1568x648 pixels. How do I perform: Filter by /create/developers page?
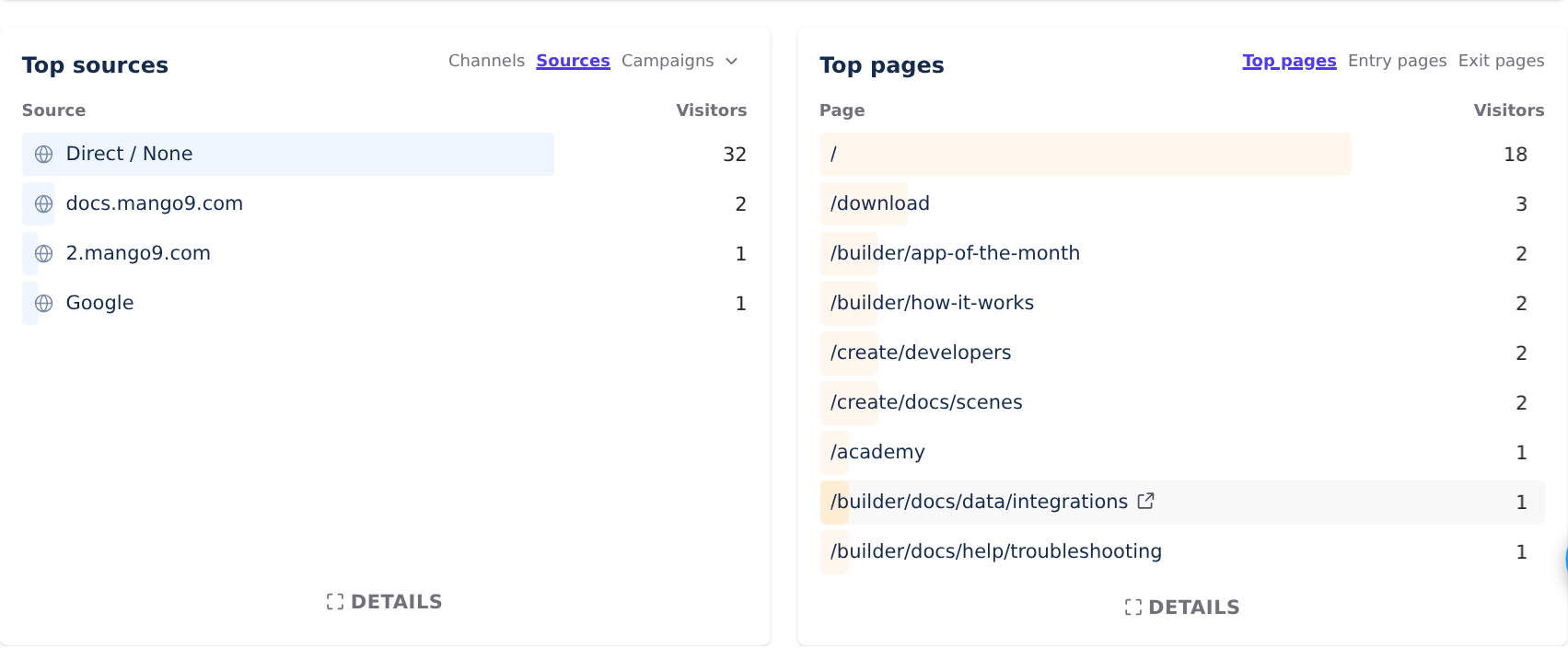pyautogui.click(x=921, y=353)
